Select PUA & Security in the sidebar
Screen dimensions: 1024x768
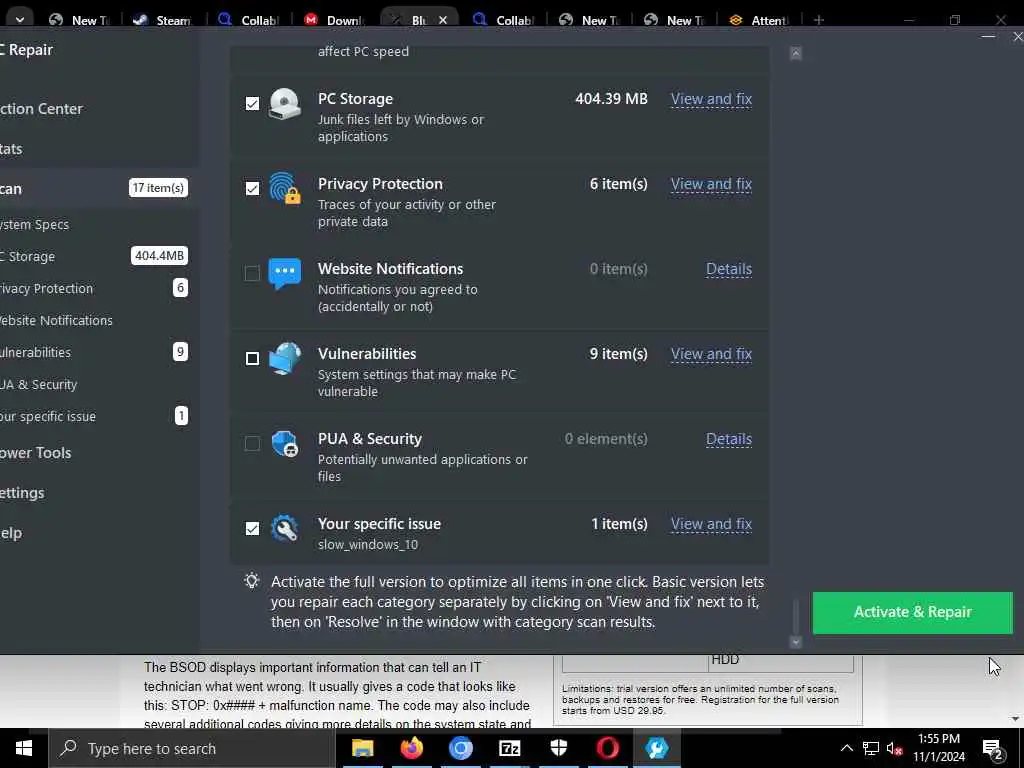pyautogui.click(x=98, y=384)
